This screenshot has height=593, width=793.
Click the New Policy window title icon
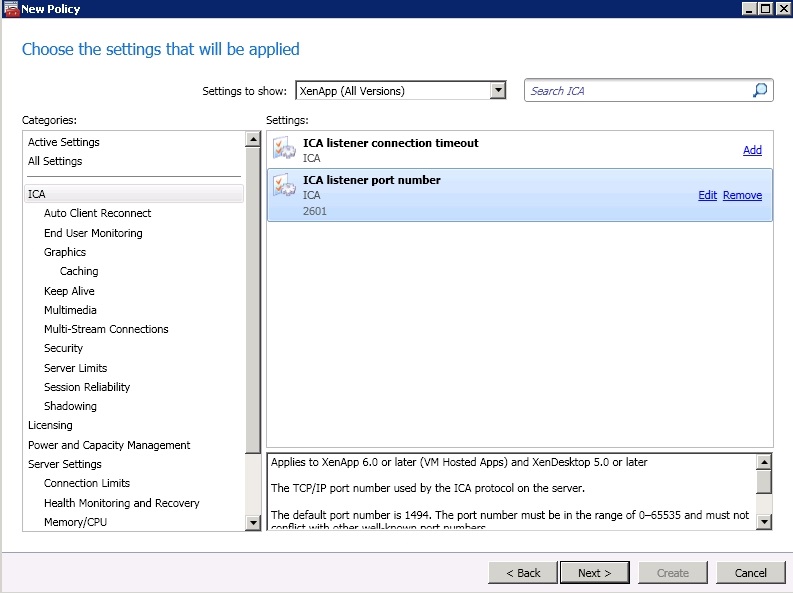[11, 9]
